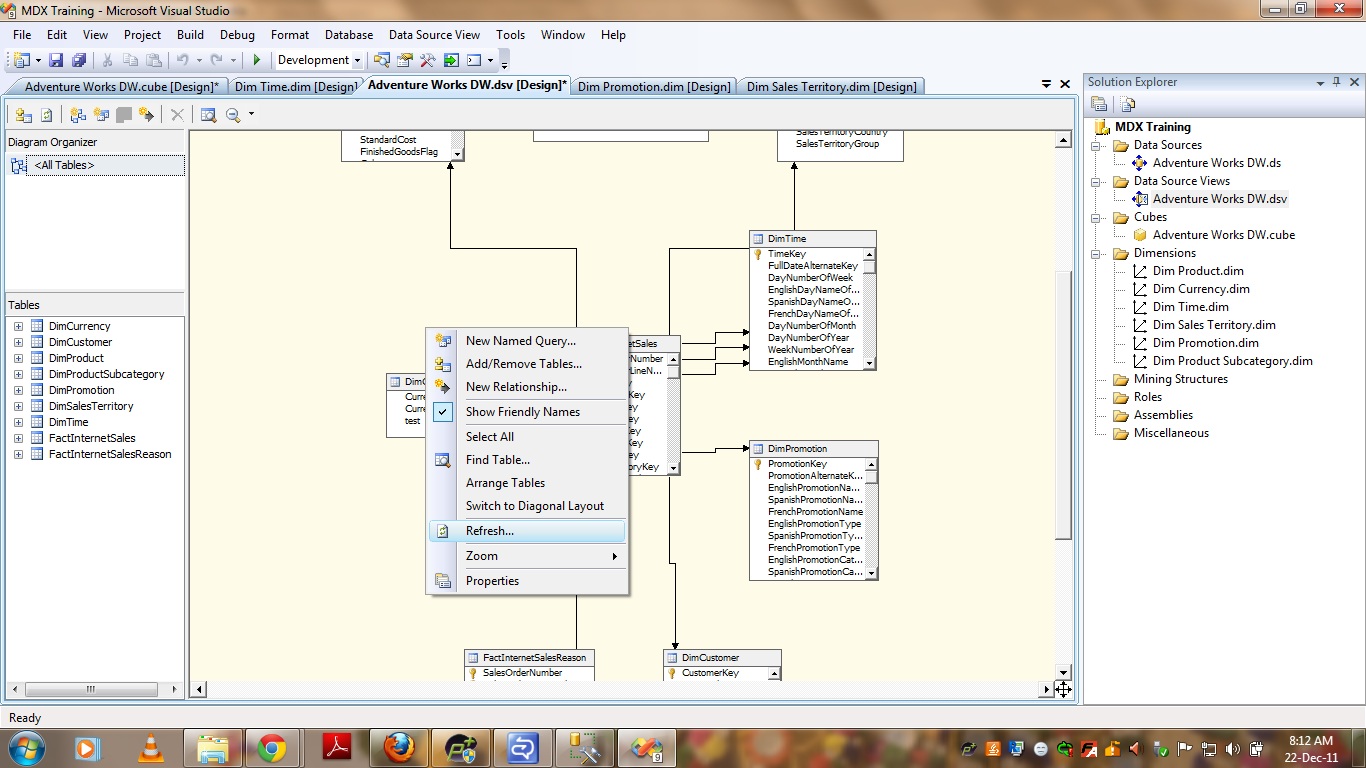
Task: Click the Solution Explorer pin icon
Action: pyautogui.click(x=1336, y=82)
